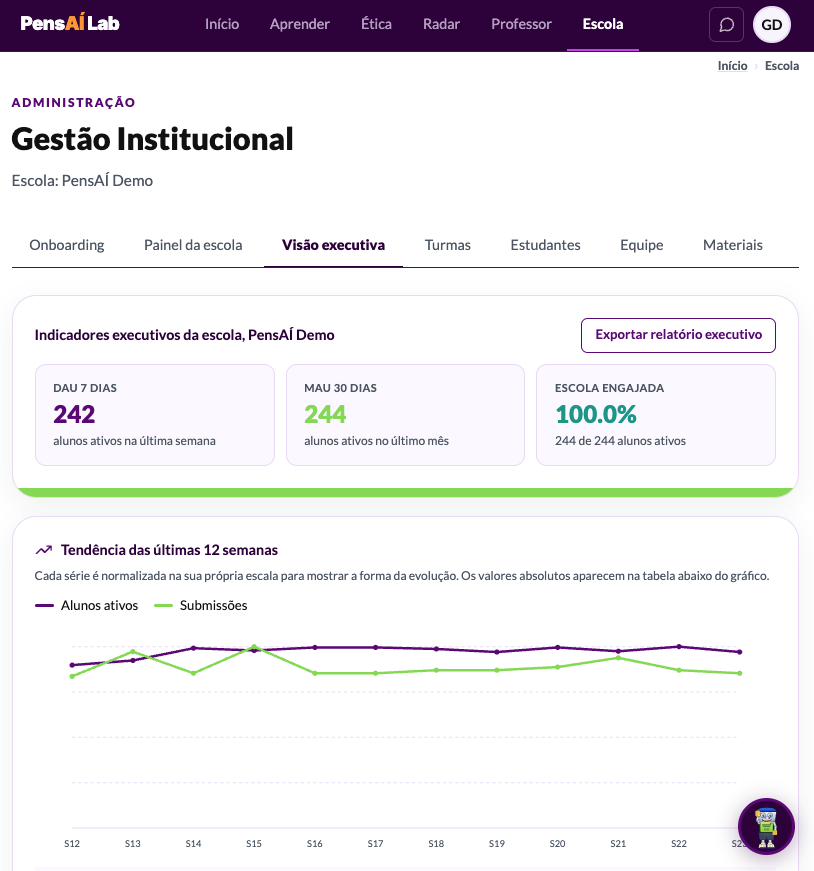
Task: Click the S15 Submissões peak data point
Action: pyautogui.click(x=254, y=647)
